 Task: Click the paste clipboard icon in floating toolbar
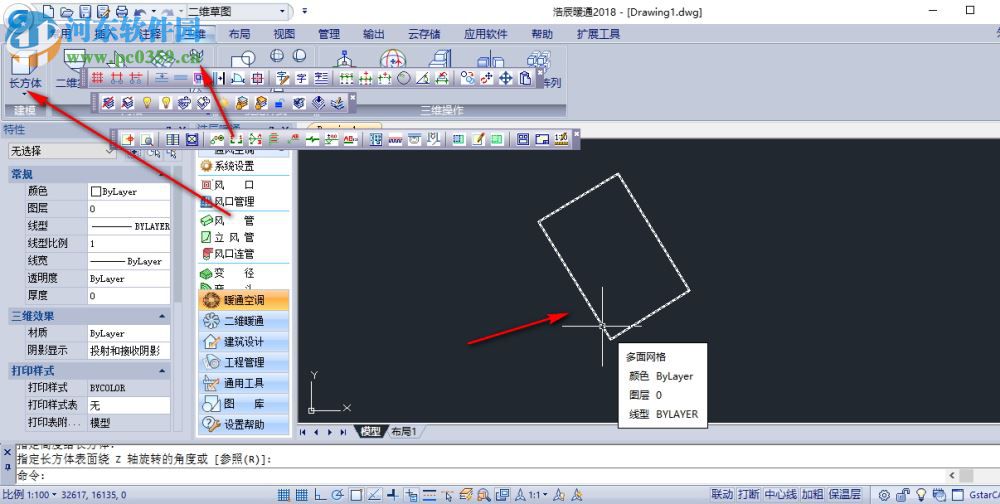tap(525, 78)
